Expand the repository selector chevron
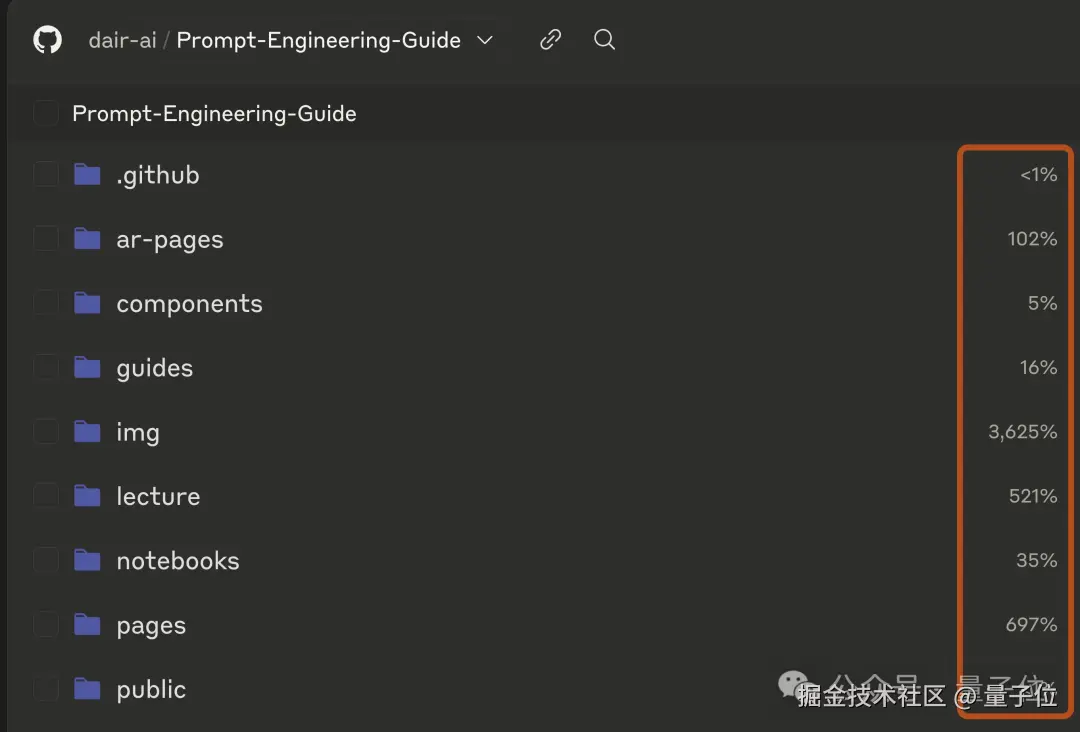 [485, 40]
